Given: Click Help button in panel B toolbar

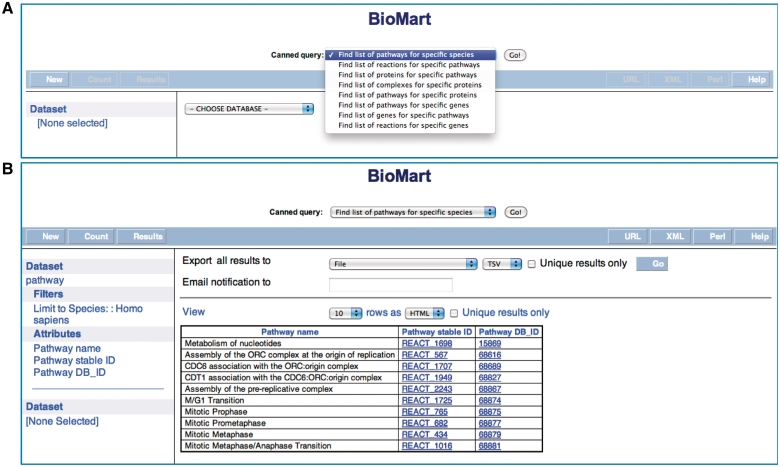Looking at the screenshot, I should tap(755, 237).
